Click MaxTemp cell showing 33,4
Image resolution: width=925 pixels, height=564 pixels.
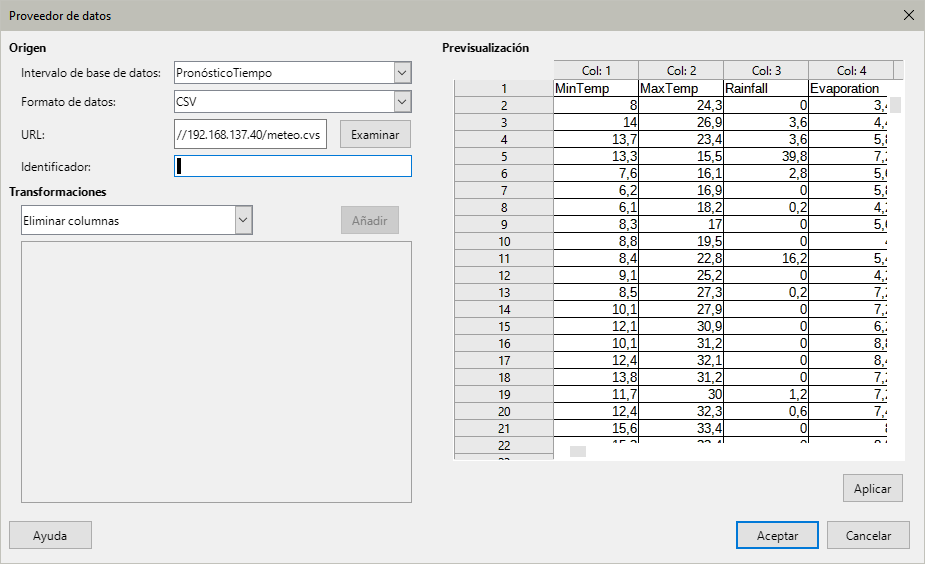(x=681, y=428)
